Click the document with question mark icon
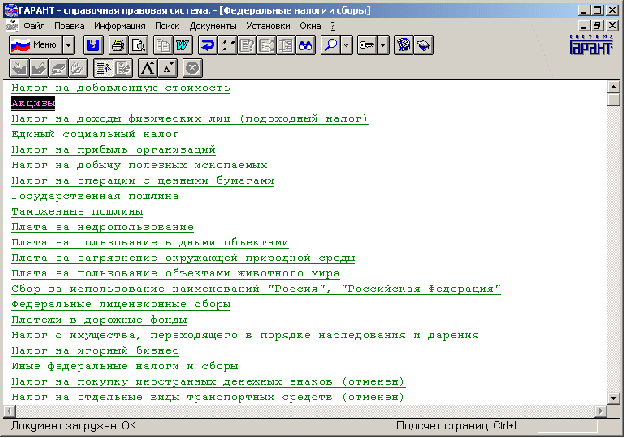The image size is (625, 438). pyautogui.click(x=247, y=45)
